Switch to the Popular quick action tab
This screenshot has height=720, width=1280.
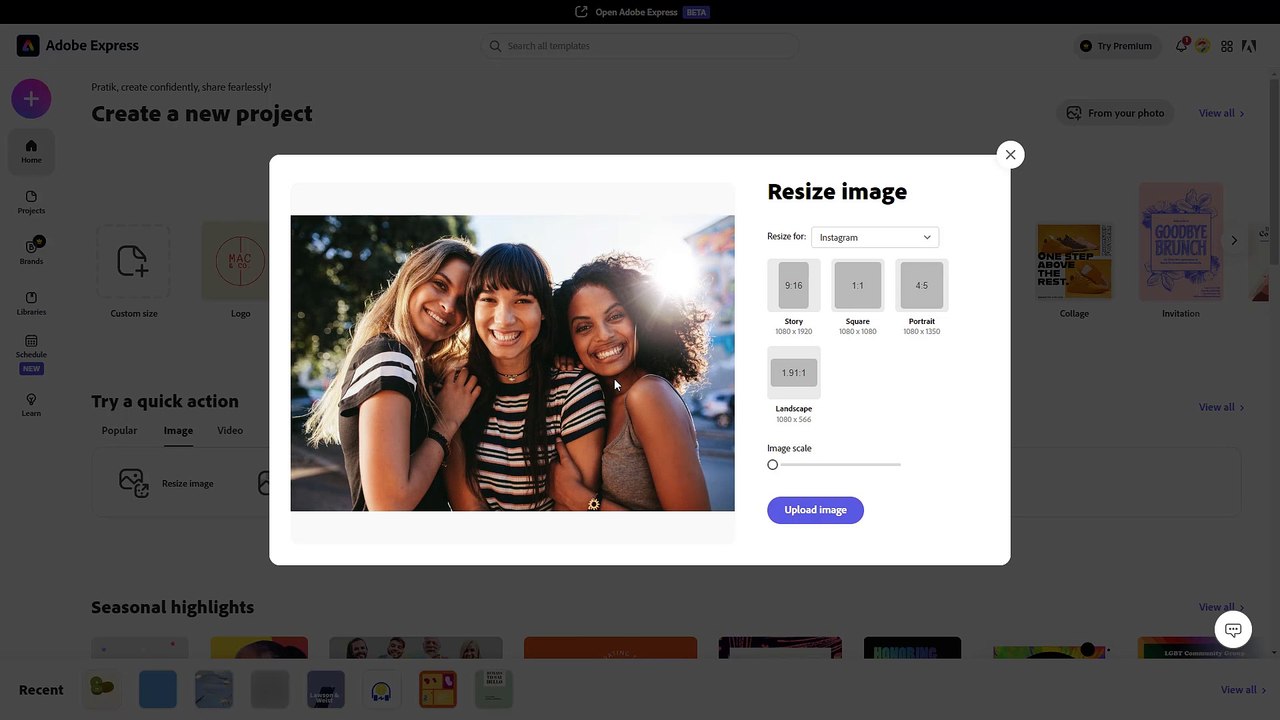(119, 430)
